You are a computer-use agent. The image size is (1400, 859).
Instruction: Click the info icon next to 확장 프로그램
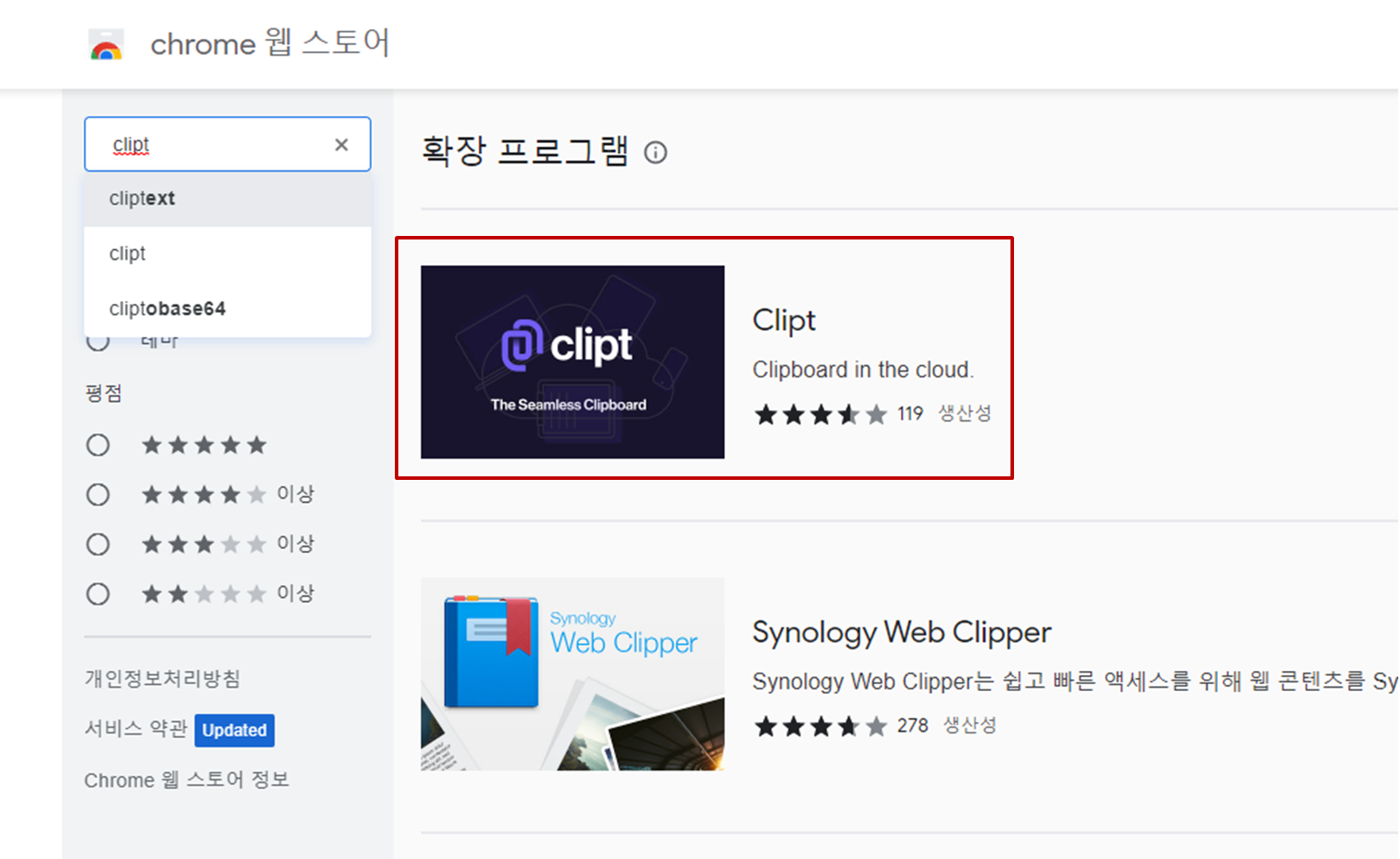(655, 153)
